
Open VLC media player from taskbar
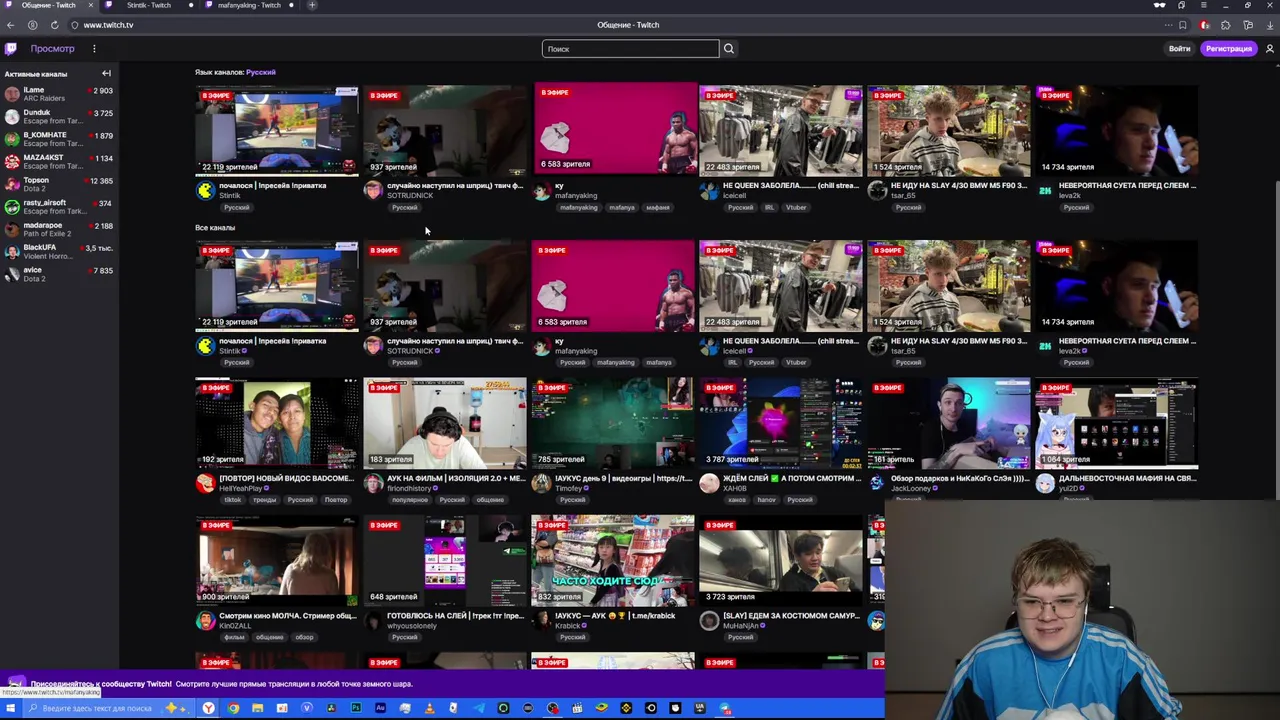pos(429,708)
